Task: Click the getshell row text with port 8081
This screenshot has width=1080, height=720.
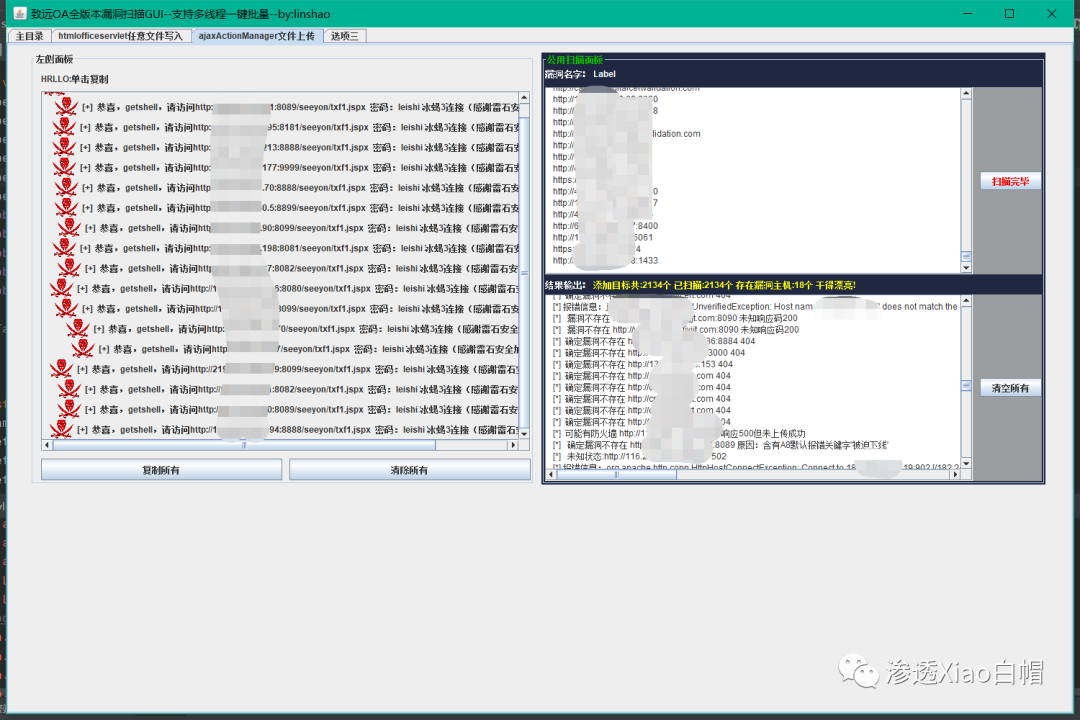Action: coord(300,247)
